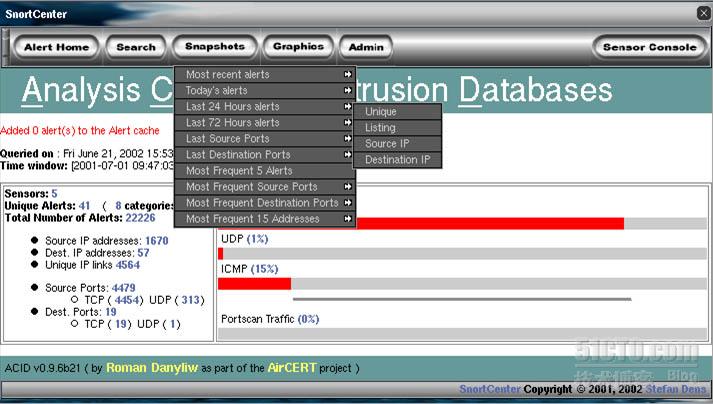The height and width of the screenshot is (404, 713).
Task: Follow the Roman Danyliw link
Action: (152, 368)
